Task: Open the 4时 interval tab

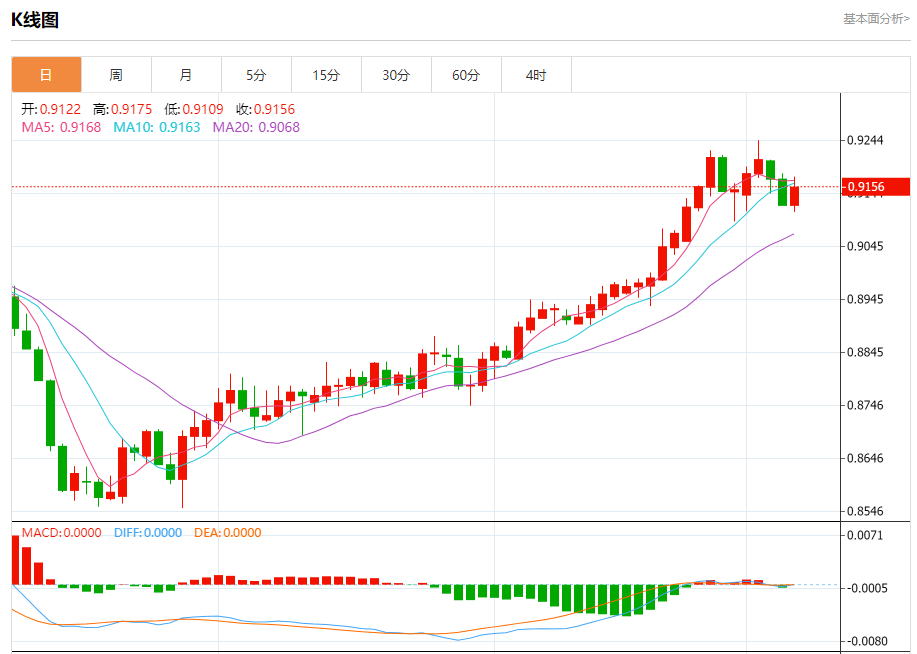Action: click(x=536, y=75)
